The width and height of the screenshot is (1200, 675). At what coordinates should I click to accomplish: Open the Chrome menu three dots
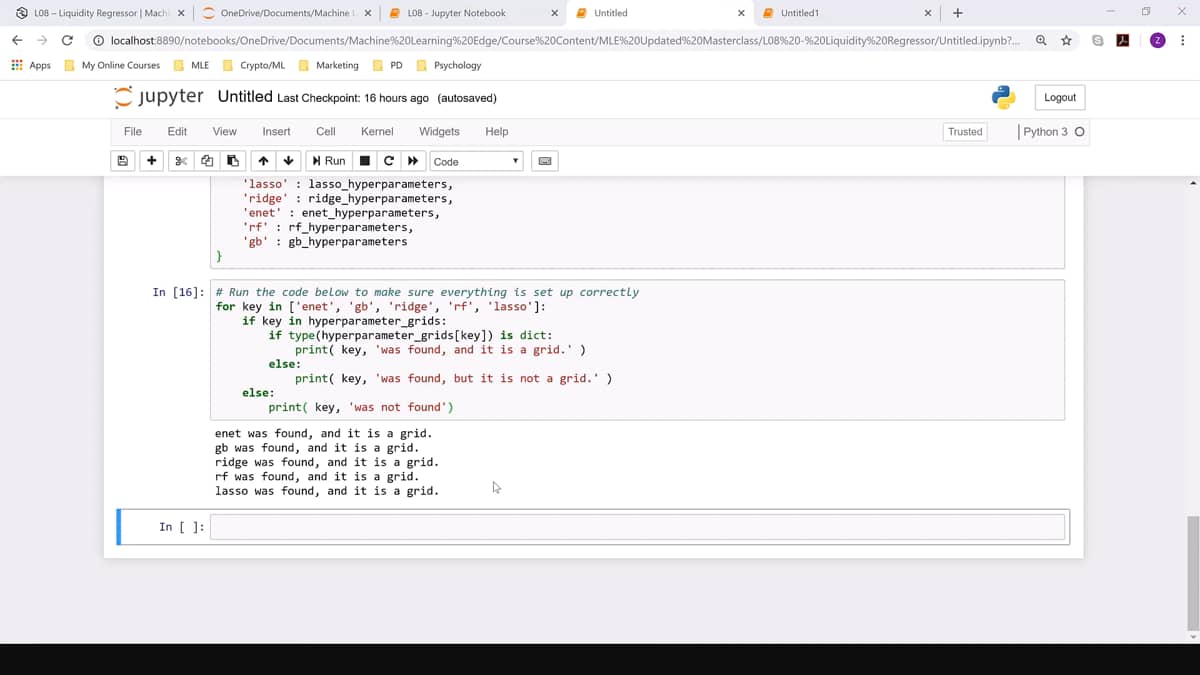pyautogui.click(x=1183, y=40)
